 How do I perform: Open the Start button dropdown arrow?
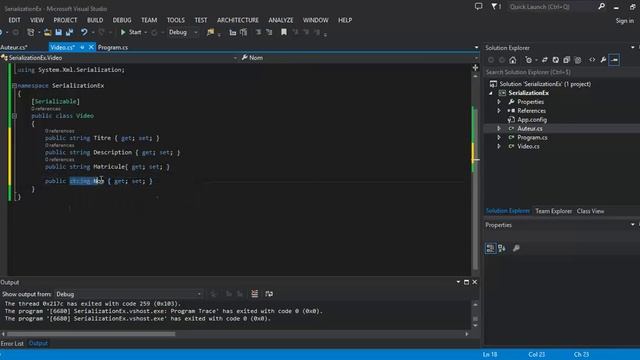coord(146,32)
